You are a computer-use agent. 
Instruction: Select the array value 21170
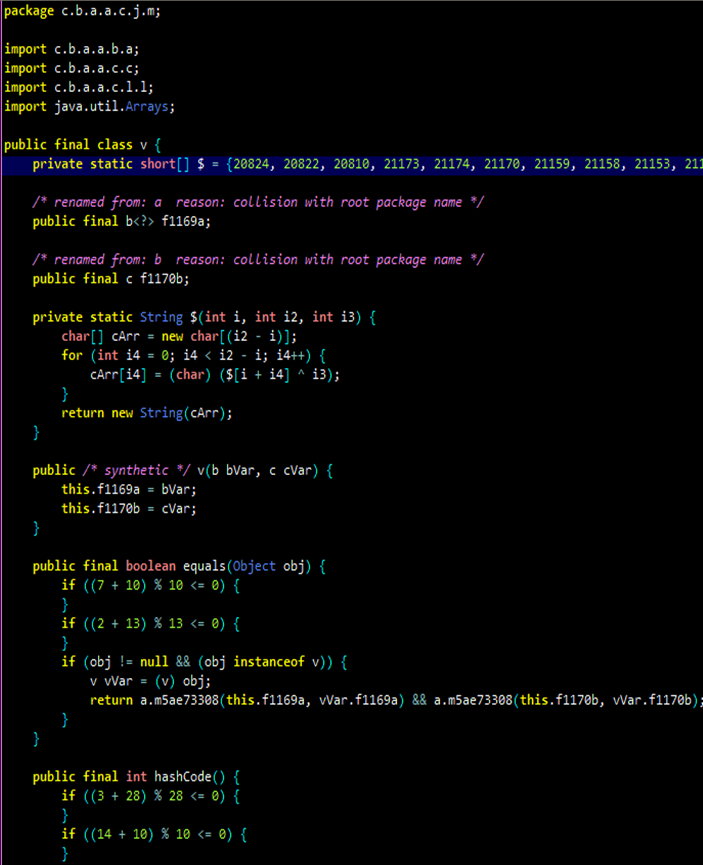coord(502,164)
